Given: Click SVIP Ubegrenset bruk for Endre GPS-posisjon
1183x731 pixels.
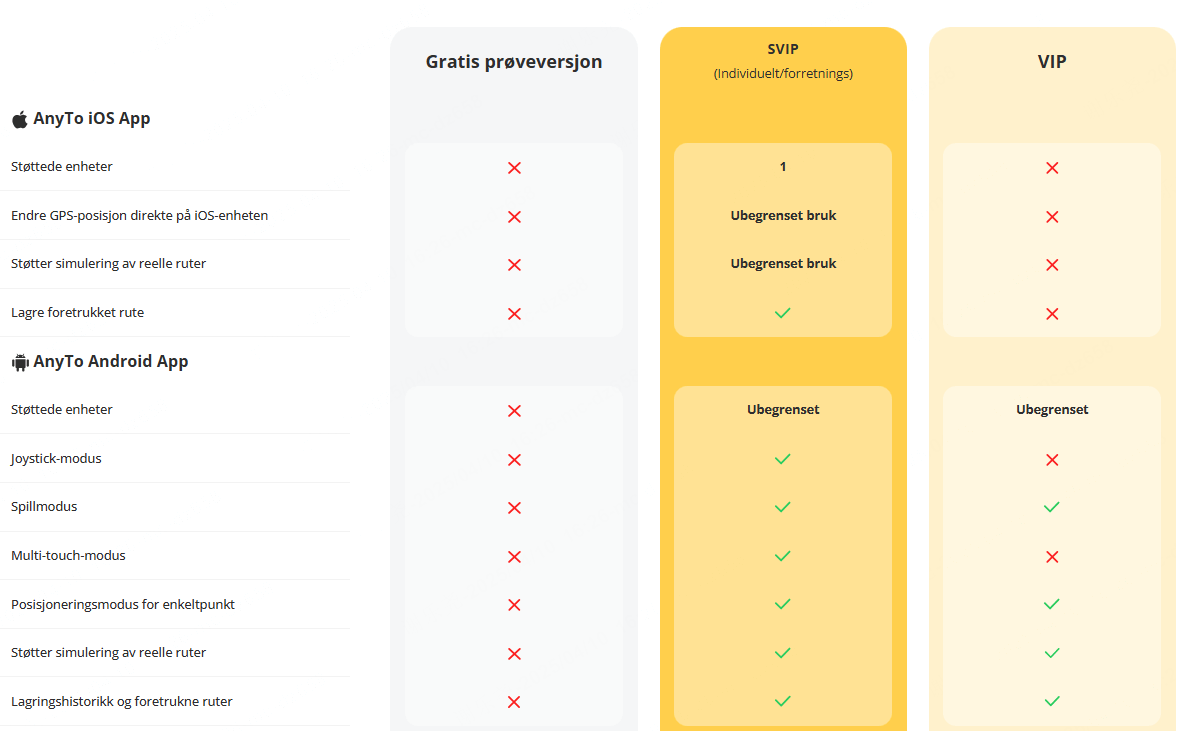Looking at the screenshot, I should pos(783,215).
